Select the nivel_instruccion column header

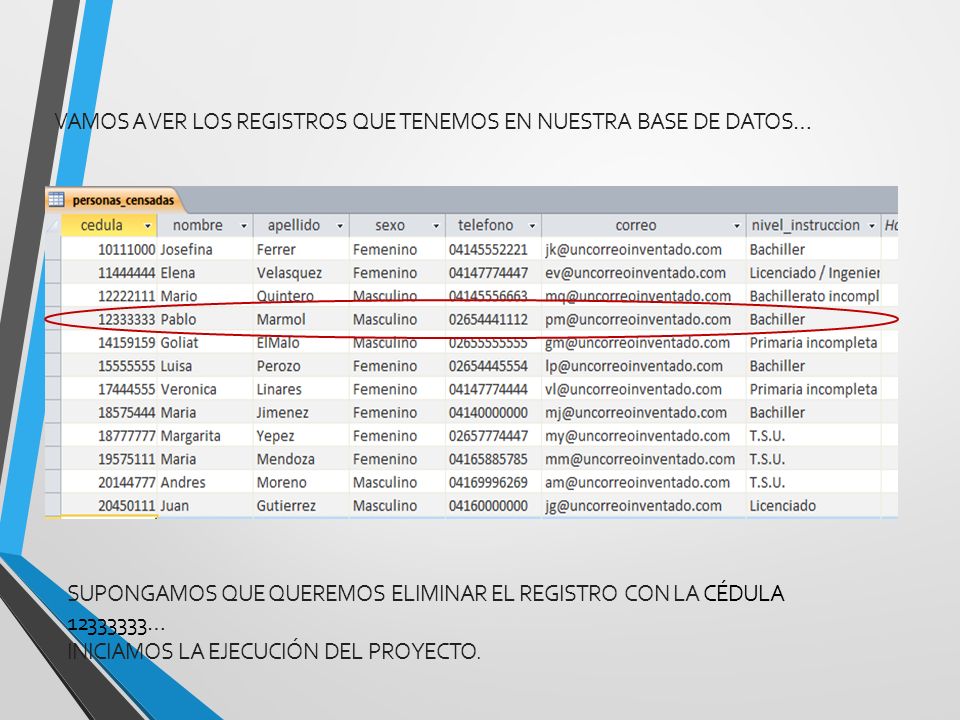click(813, 225)
